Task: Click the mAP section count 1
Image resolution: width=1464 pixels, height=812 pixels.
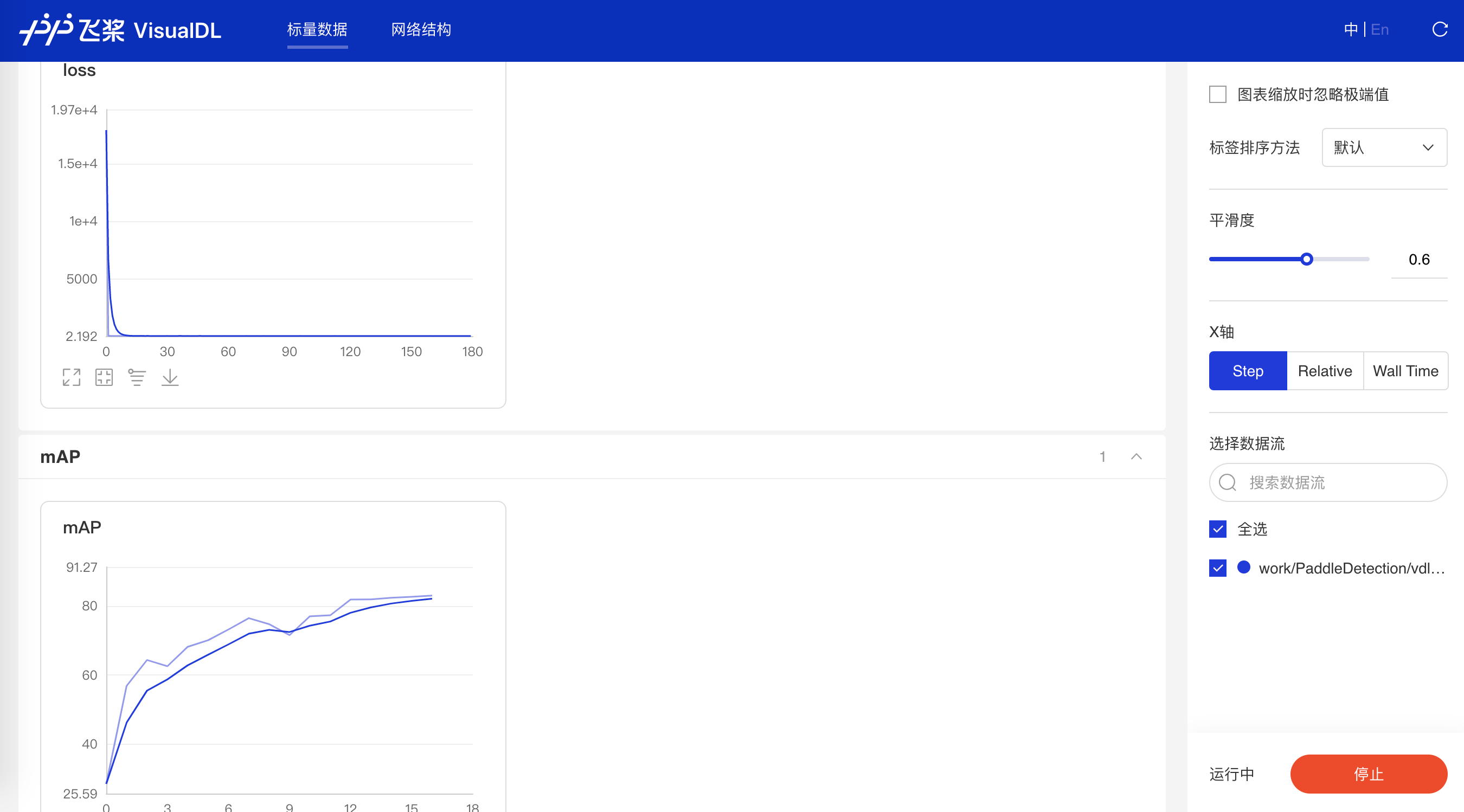Action: (1102, 457)
